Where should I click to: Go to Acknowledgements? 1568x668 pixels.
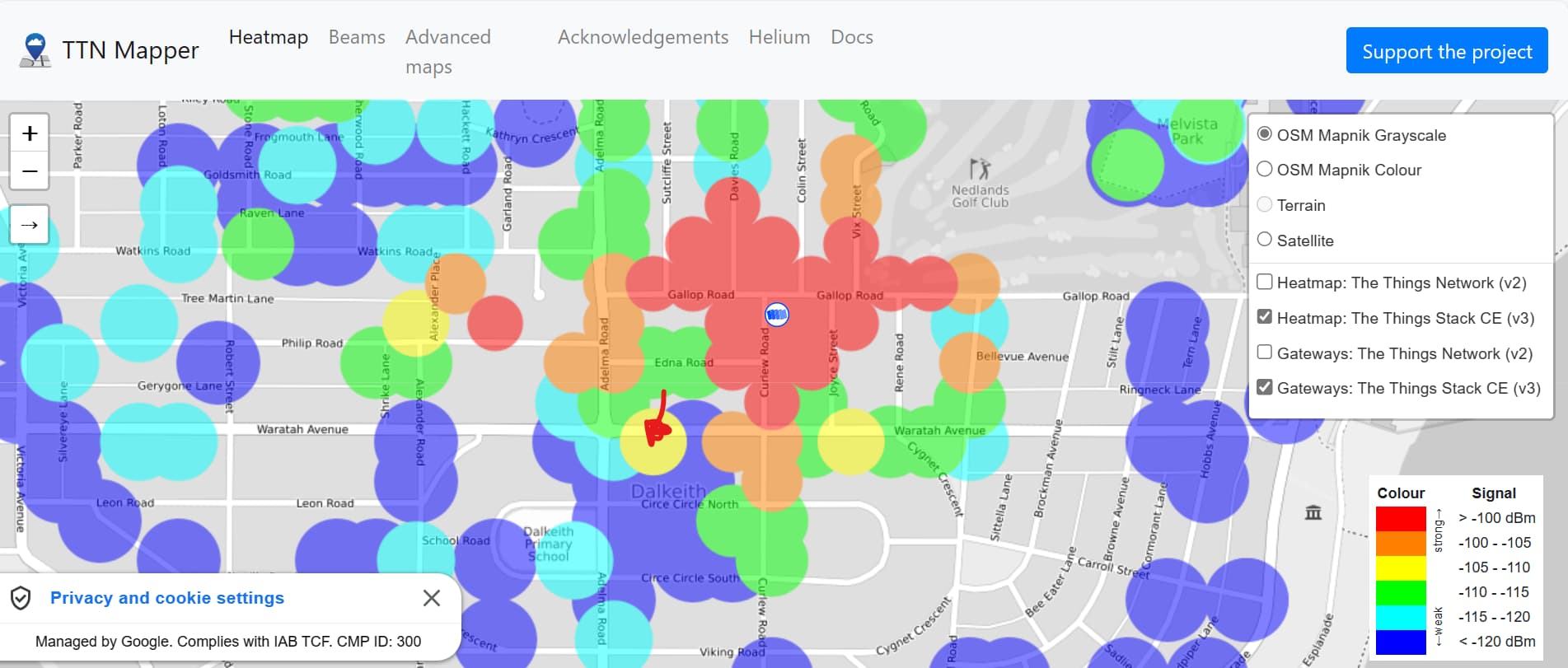tap(643, 37)
